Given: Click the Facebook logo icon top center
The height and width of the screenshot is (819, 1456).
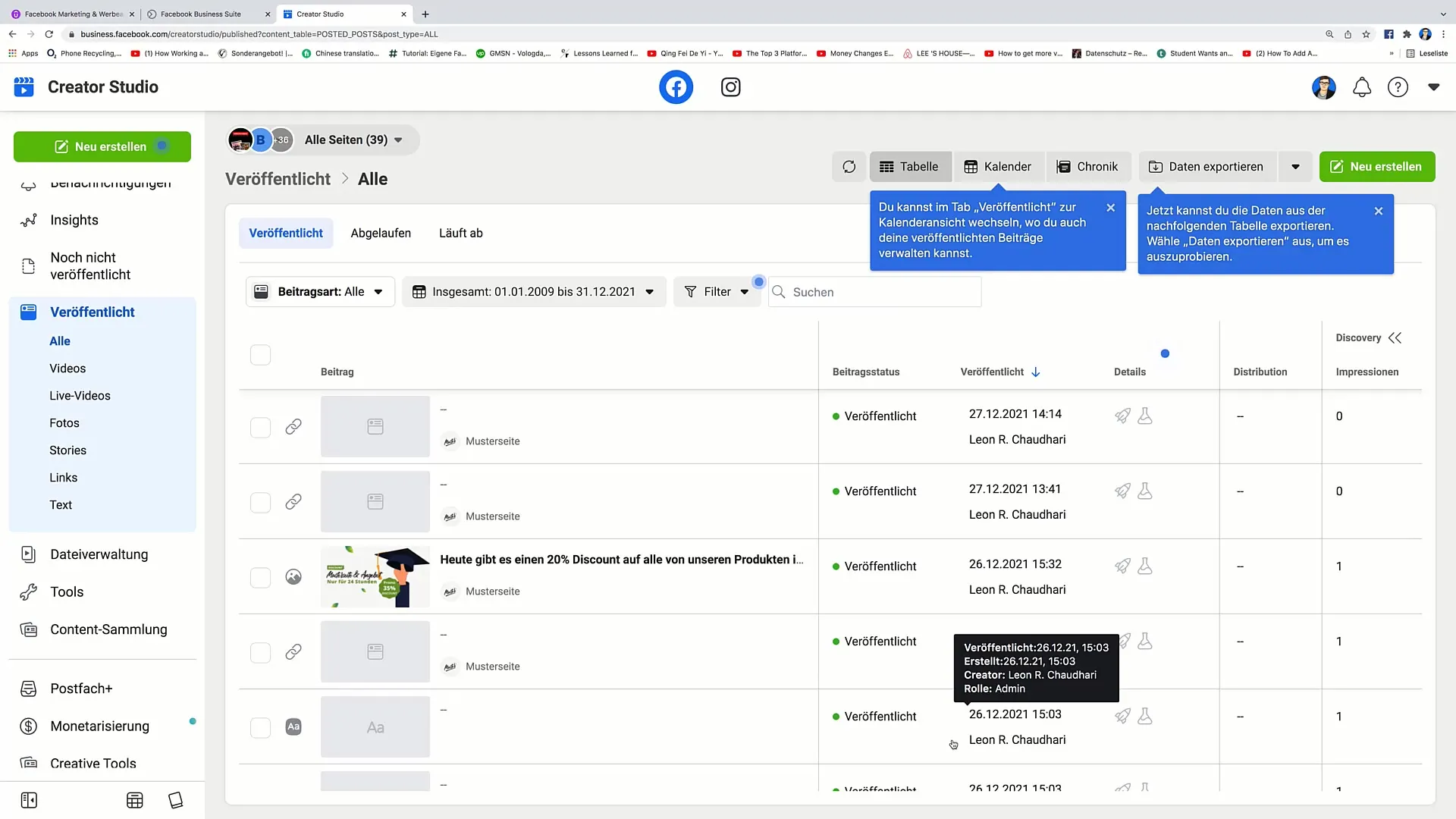Looking at the screenshot, I should 676,87.
